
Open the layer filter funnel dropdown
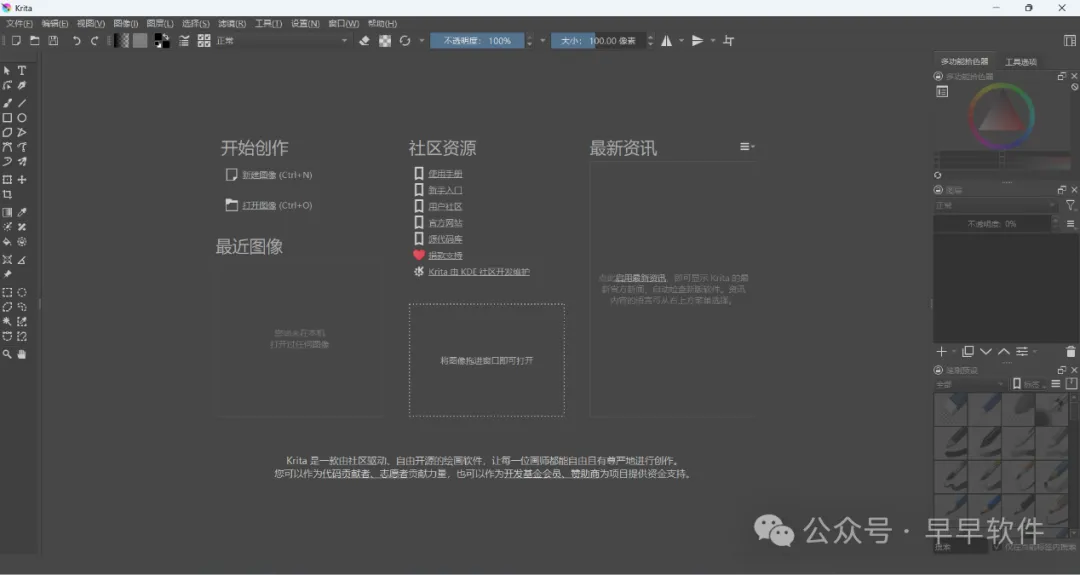(x=1070, y=205)
